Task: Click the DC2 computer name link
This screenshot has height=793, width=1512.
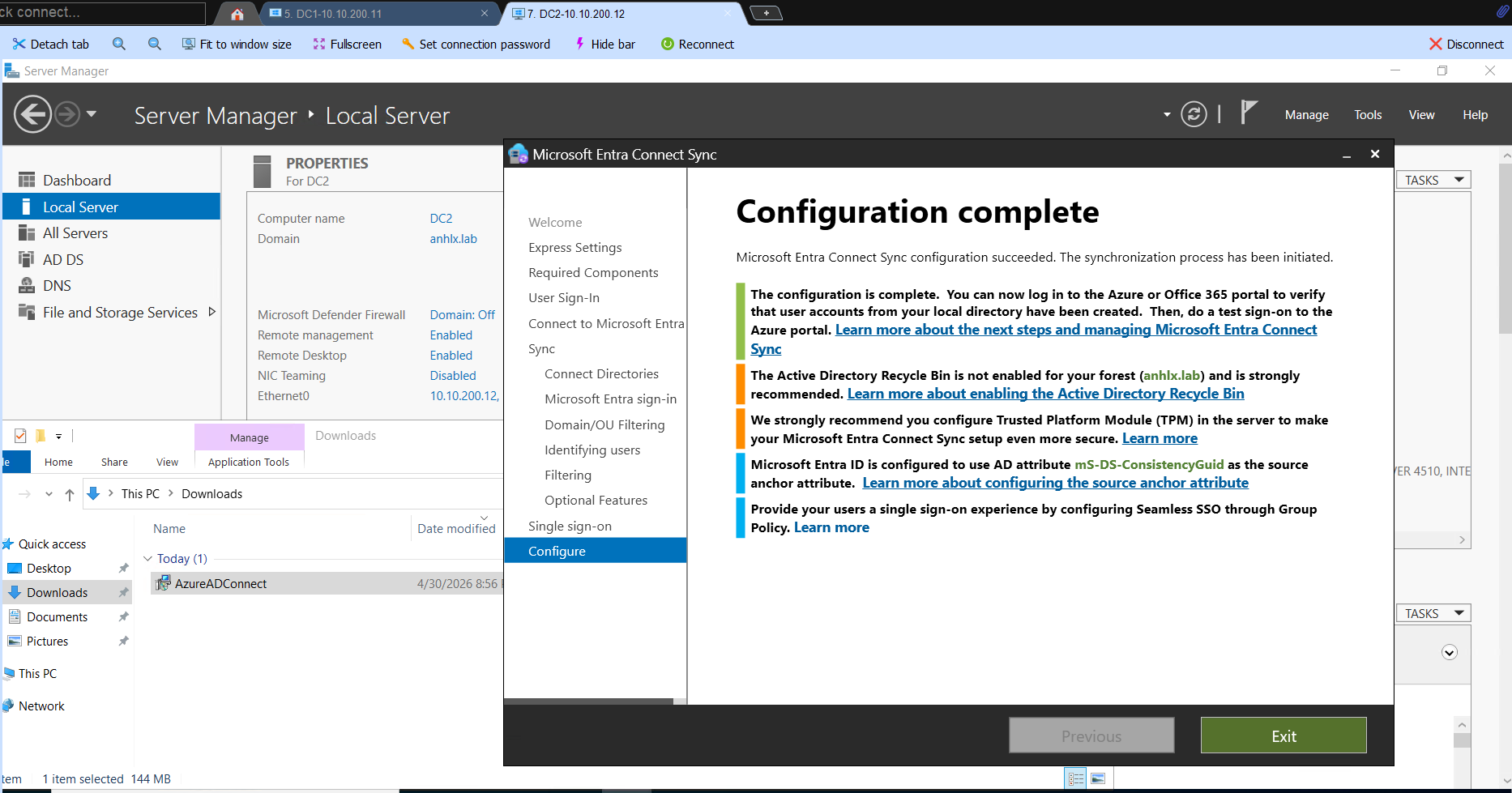Action: (x=441, y=219)
